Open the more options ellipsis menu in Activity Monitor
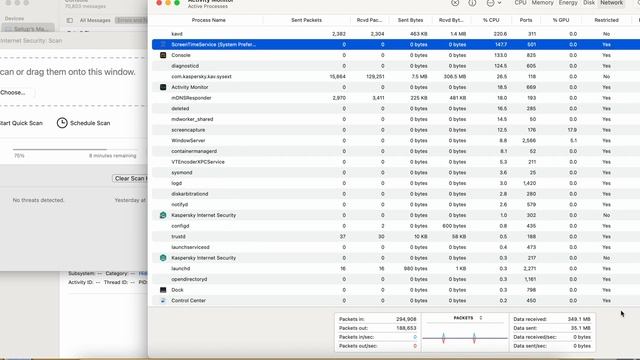The width and height of the screenshot is (640, 360). (x=493, y=3)
